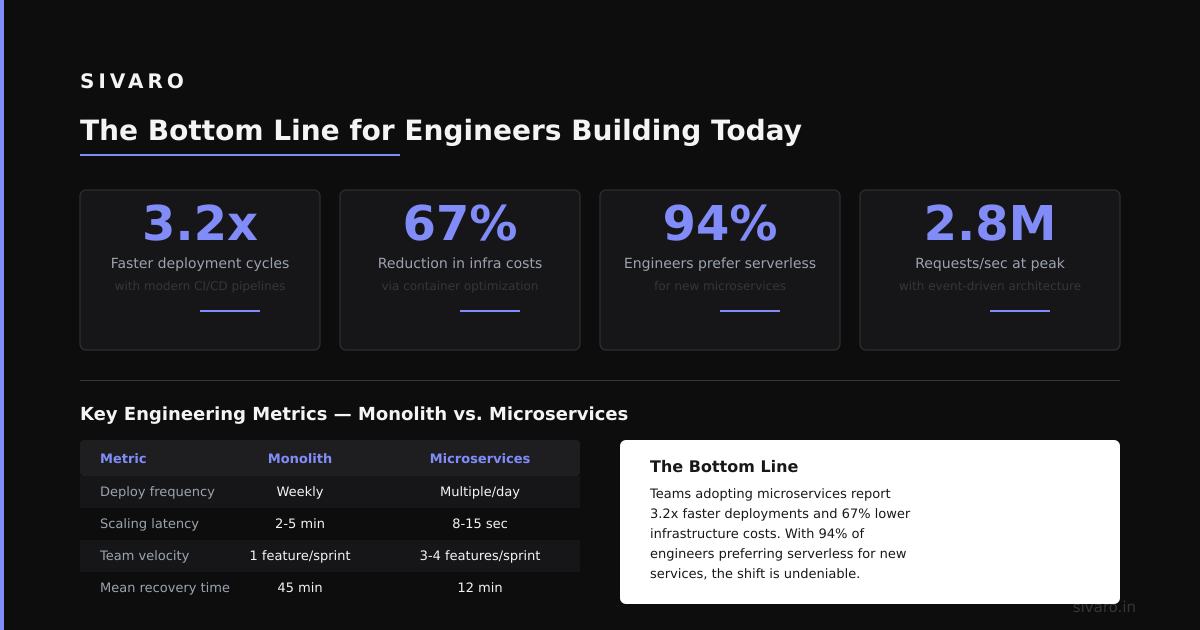The height and width of the screenshot is (630, 1200).
Task: Select the Deploy frequency row label
Action: click(157, 492)
